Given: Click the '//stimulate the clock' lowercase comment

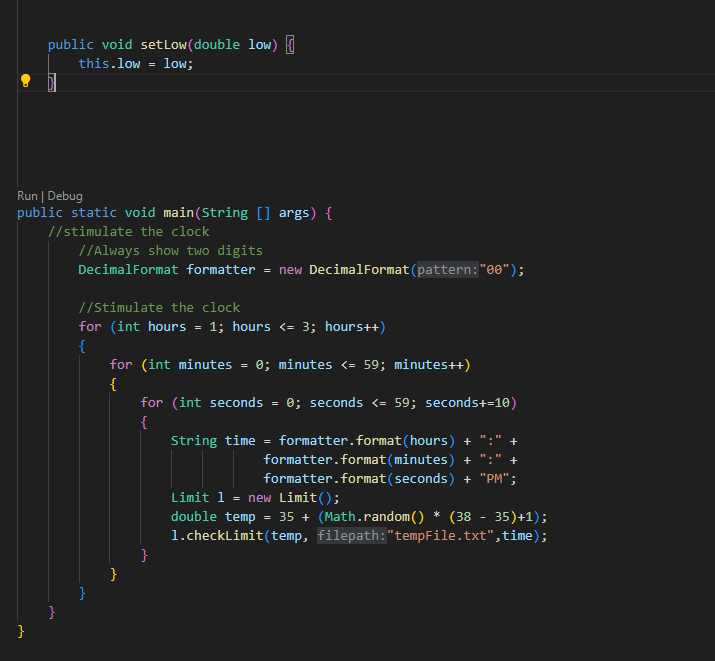Looking at the screenshot, I should (129, 232).
